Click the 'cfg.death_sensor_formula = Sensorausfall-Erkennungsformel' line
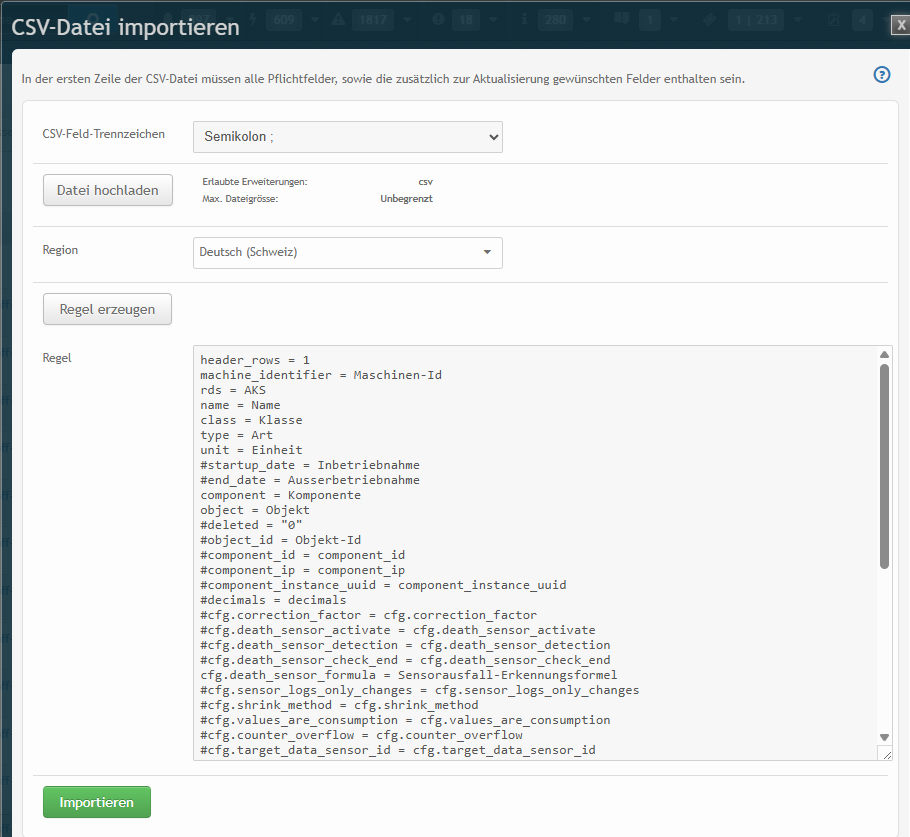Viewport: 910px width, 837px height. point(409,676)
